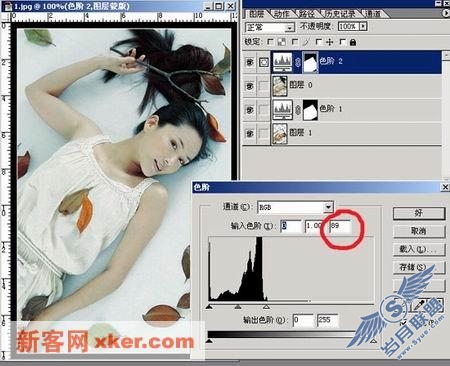Click the 存储(S)... save button
Viewport: 450px width, 366px height.
(x=419, y=267)
